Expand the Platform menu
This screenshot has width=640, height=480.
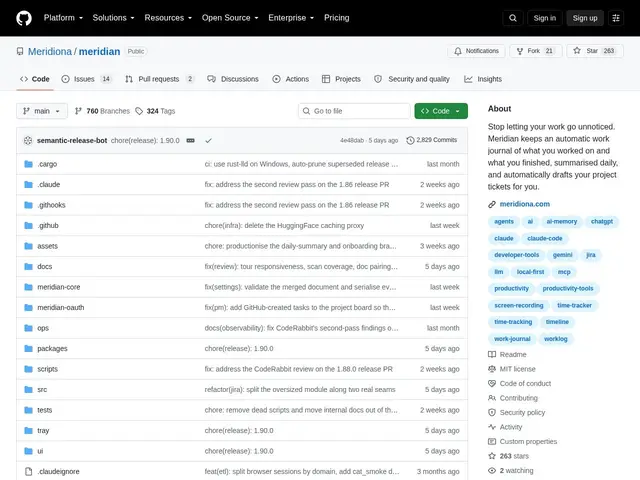[63, 18]
